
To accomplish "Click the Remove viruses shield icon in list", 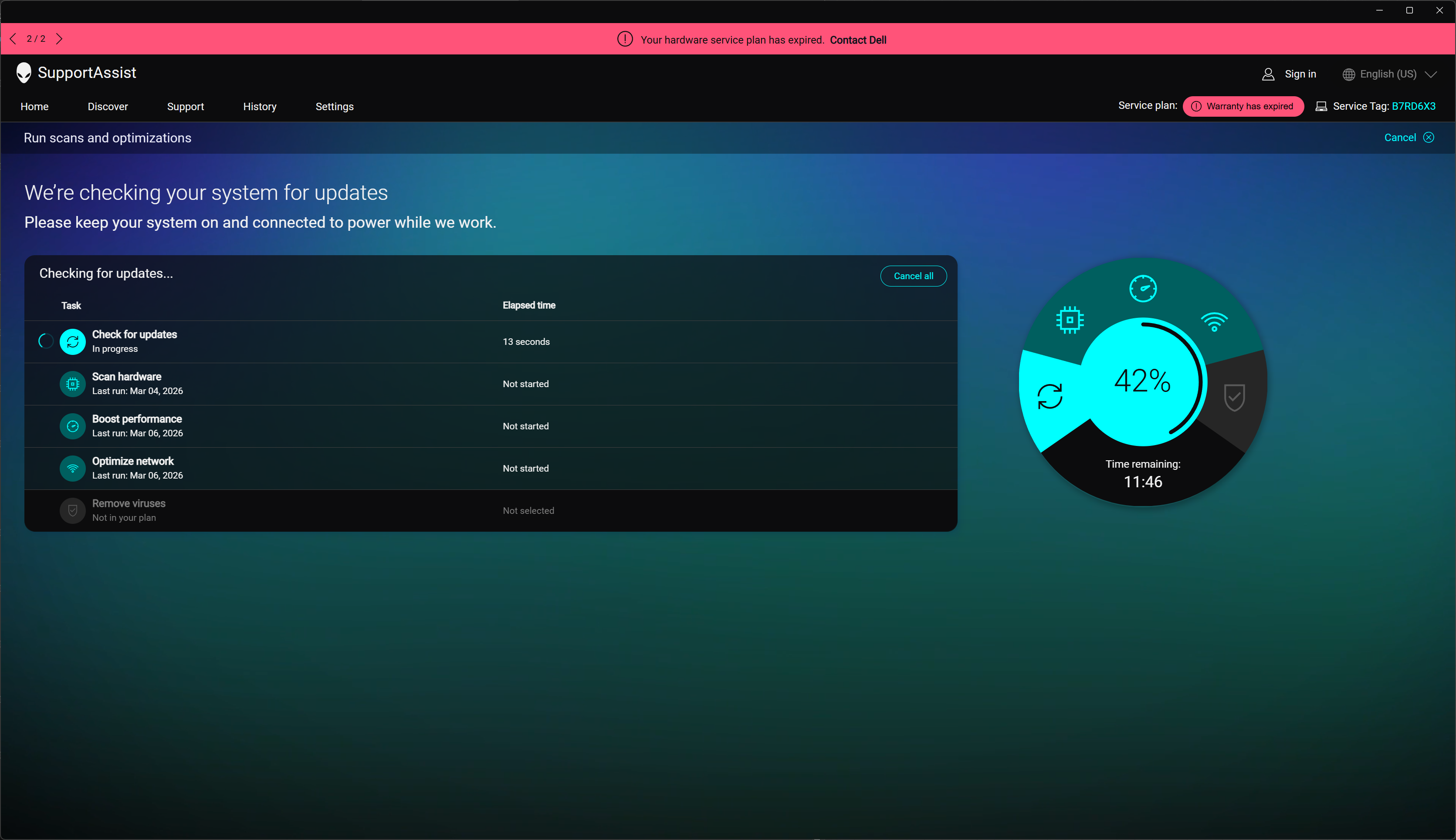I will point(73,511).
